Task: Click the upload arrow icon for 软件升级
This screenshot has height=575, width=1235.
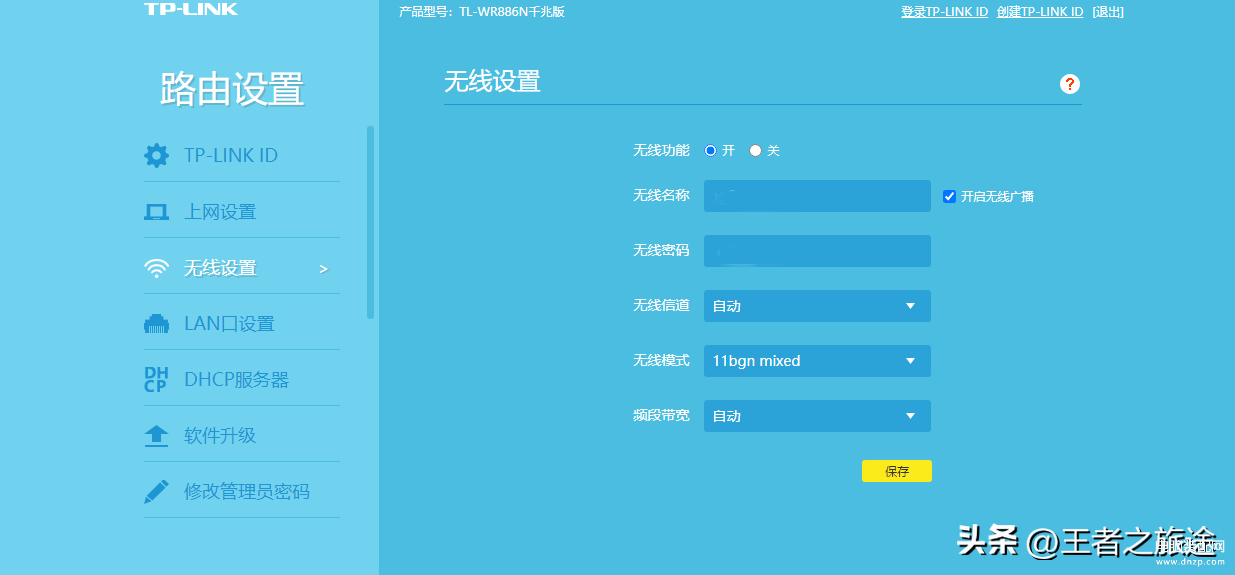Action: (x=156, y=436)
